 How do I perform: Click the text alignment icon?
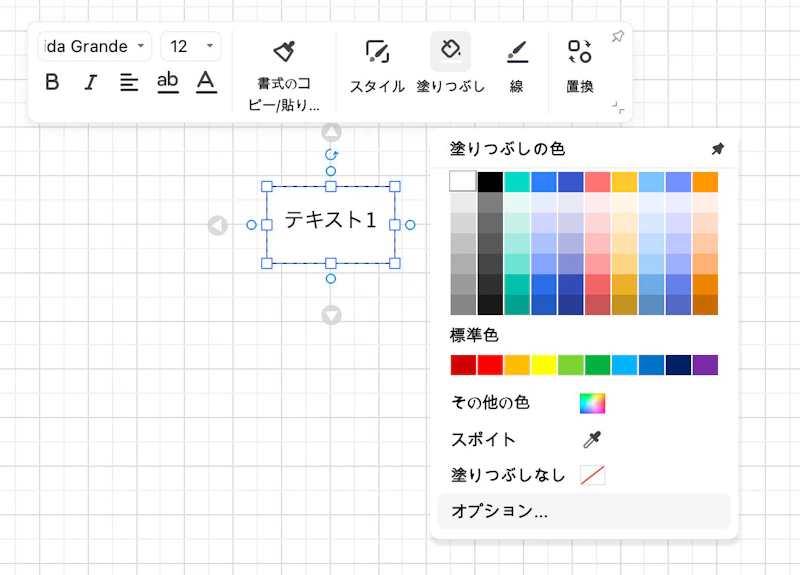point(129,82)
